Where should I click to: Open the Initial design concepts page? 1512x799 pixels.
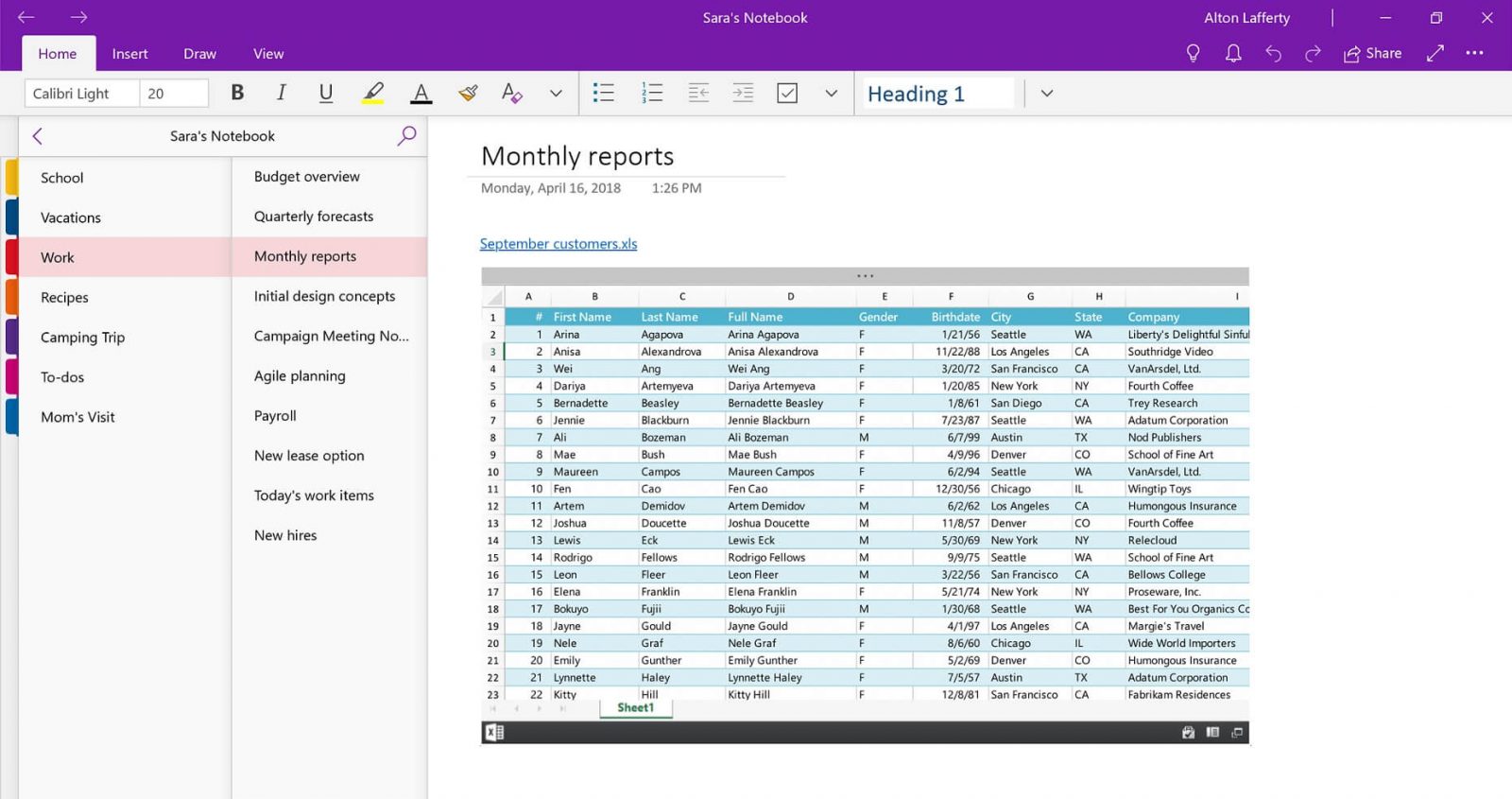pos(330,296)
